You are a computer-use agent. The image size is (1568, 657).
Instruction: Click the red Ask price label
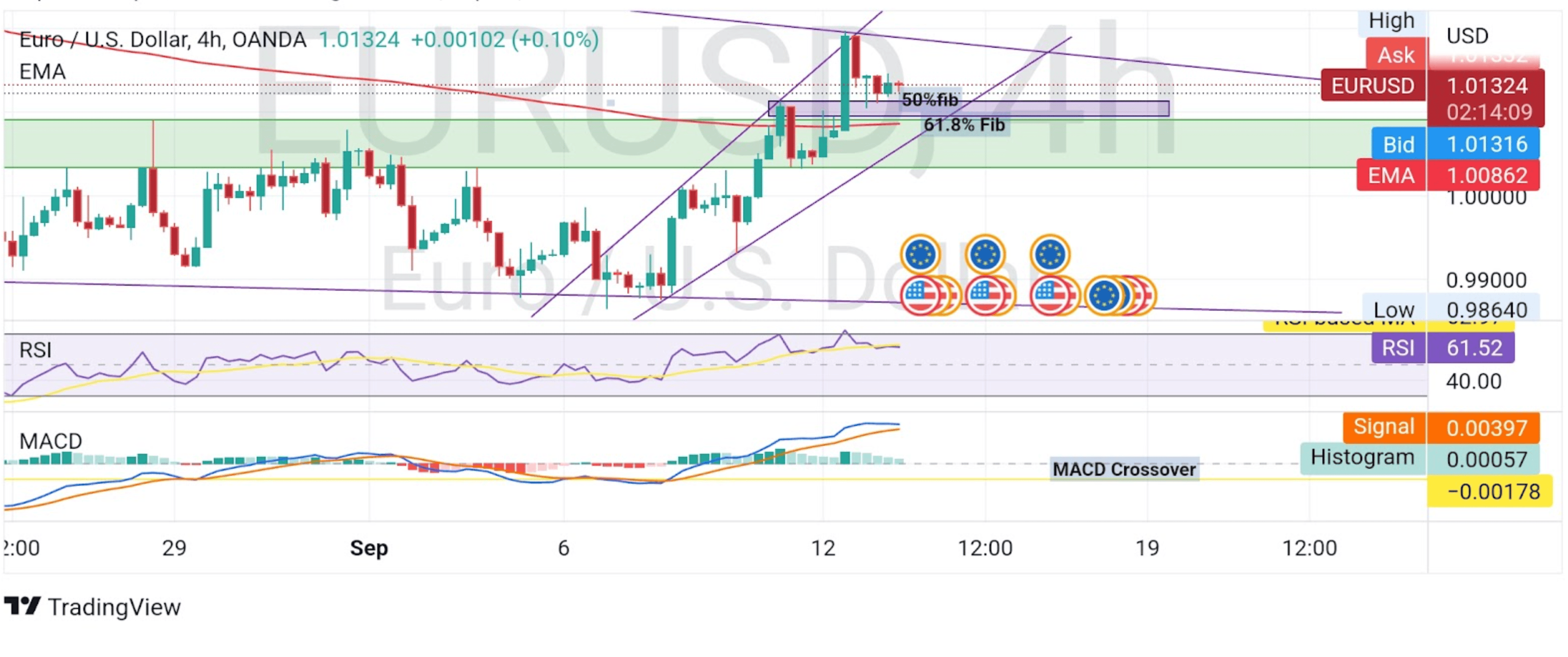click(1396, 55)
